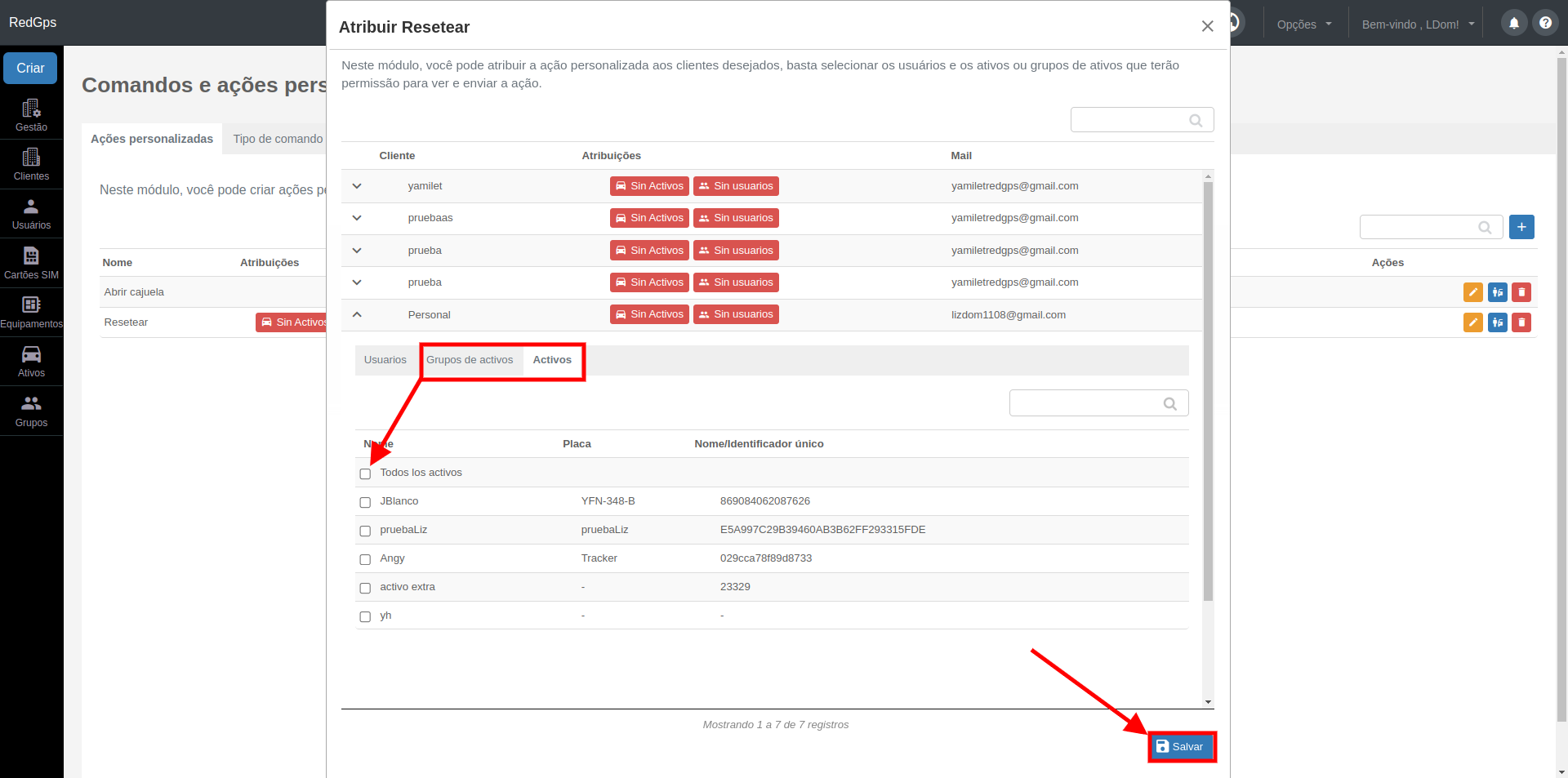This screenshot has height=778, width=1568.
Task: Click delete trash icon for Abrir cajuela
Action: (1521, 292)
